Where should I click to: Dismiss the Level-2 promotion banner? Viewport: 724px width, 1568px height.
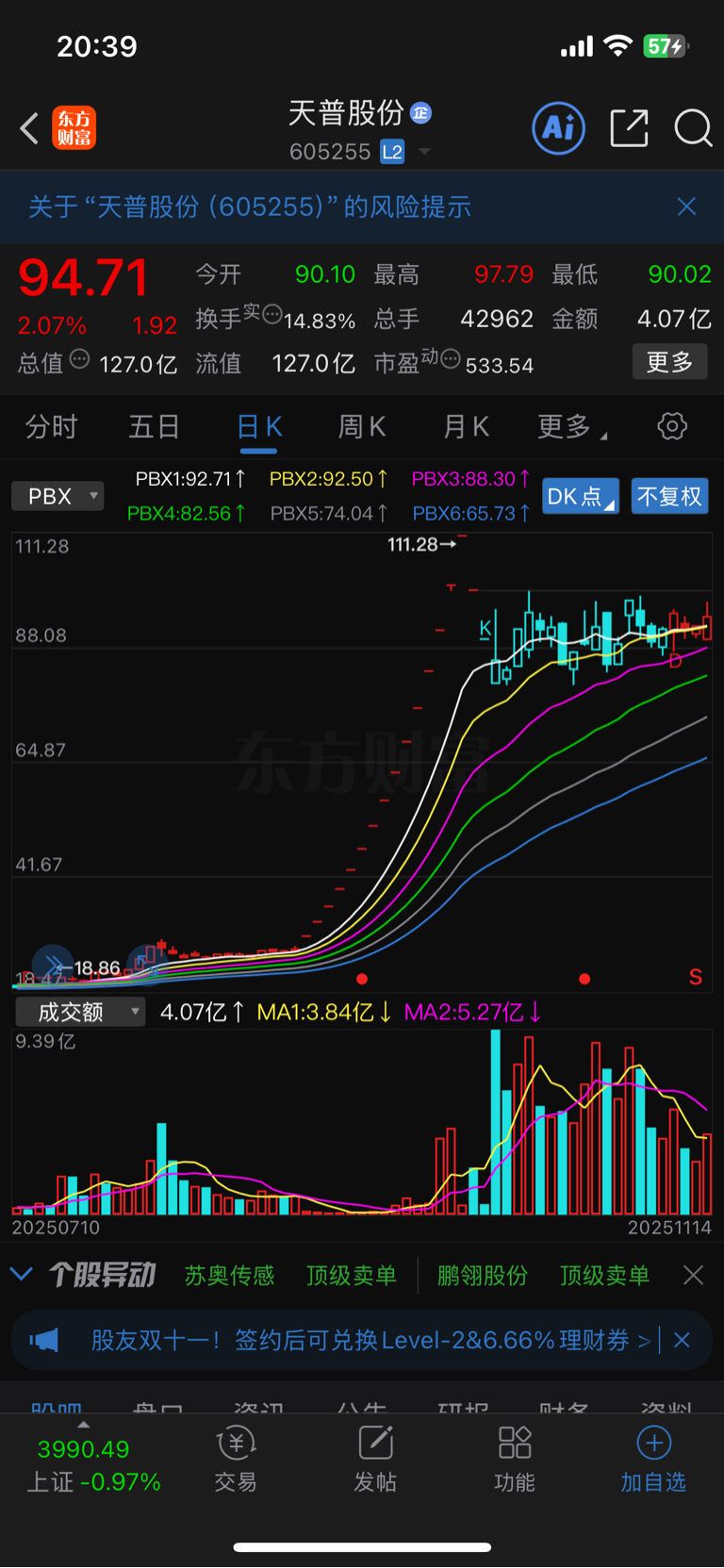pos(683,1340)
